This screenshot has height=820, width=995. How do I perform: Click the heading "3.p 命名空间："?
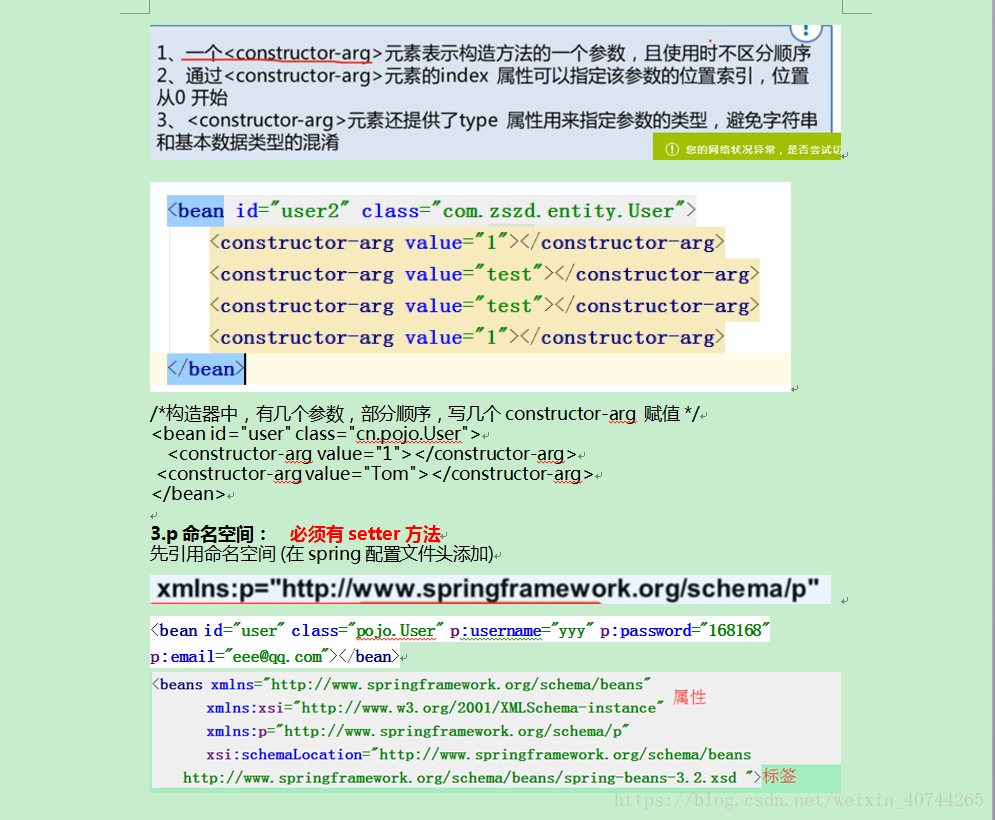(x=209, y=534)
